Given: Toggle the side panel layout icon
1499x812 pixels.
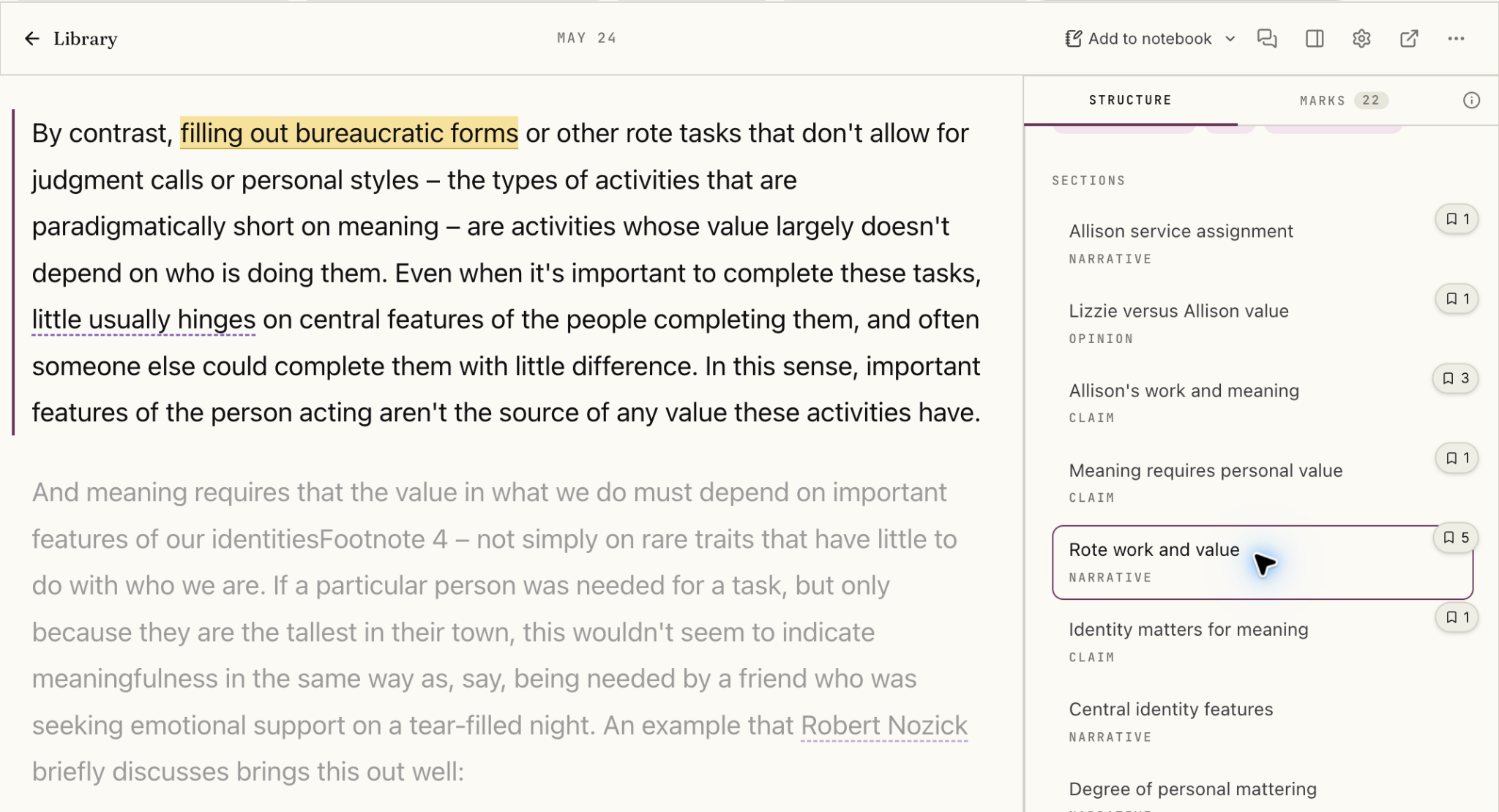Looking at the screenshot, I should [1315, 39].
